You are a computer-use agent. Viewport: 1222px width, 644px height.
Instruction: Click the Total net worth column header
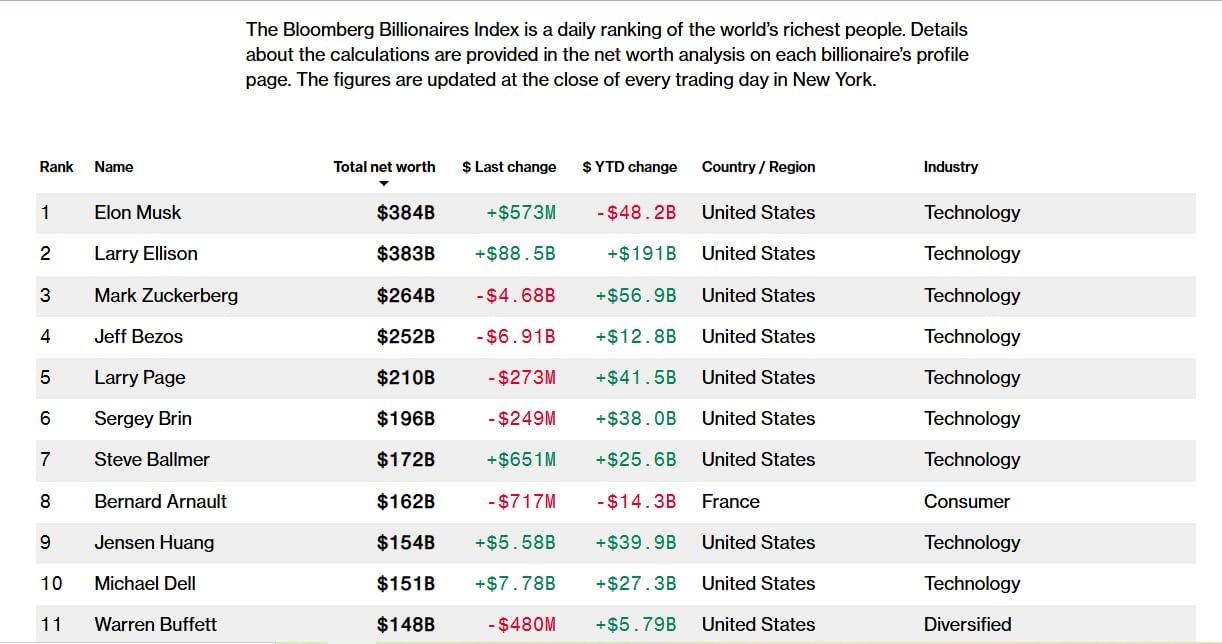click(x=384, y=167)
